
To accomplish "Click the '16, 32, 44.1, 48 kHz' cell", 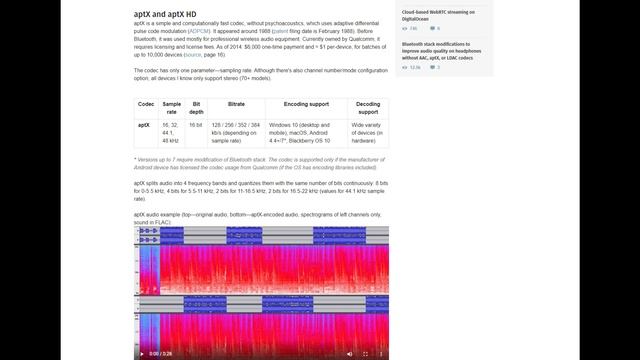I will click(x=171, y=133).
